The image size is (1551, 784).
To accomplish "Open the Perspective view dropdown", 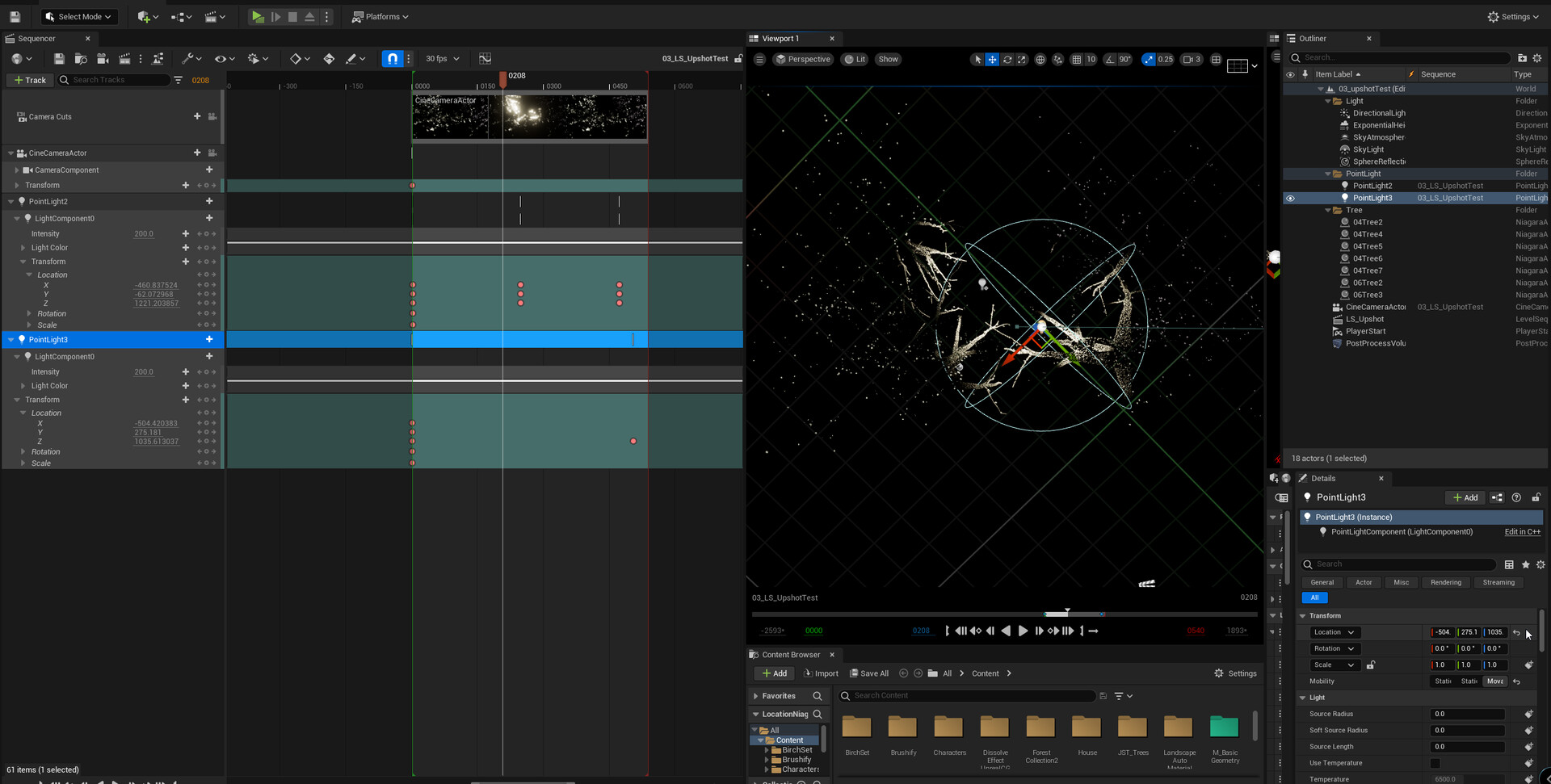I will pyautogui.click(x=803, y=59).
